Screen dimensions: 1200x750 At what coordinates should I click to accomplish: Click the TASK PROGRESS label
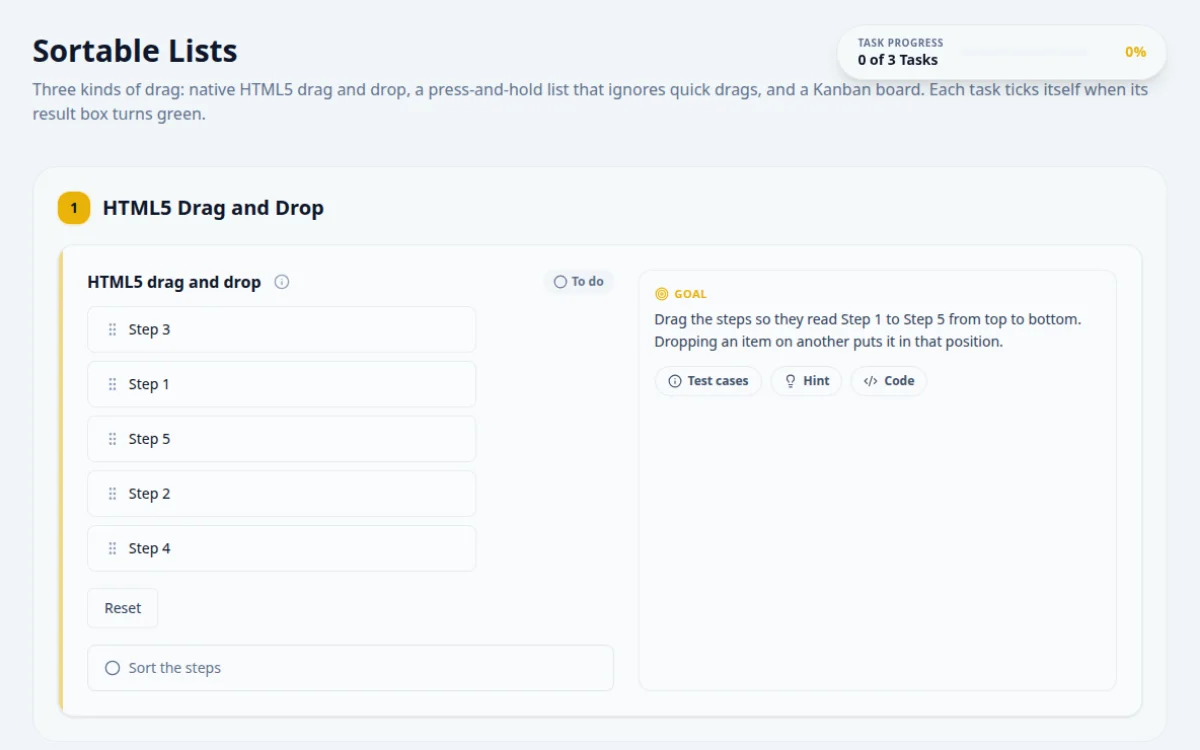click(x=900, y=43)
